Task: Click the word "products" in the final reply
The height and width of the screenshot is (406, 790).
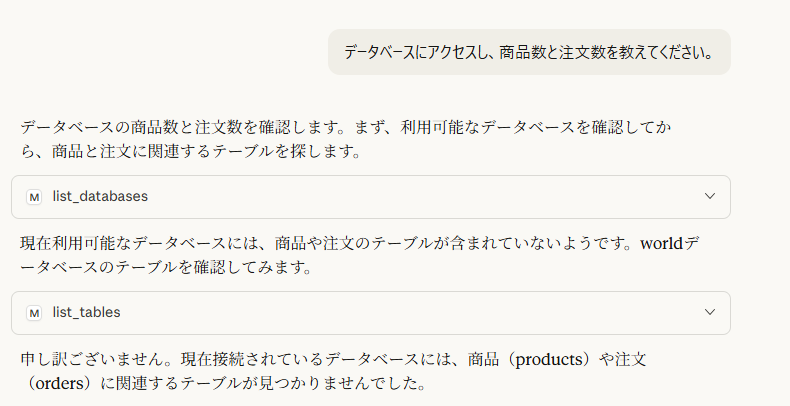Action: (545, 359)
